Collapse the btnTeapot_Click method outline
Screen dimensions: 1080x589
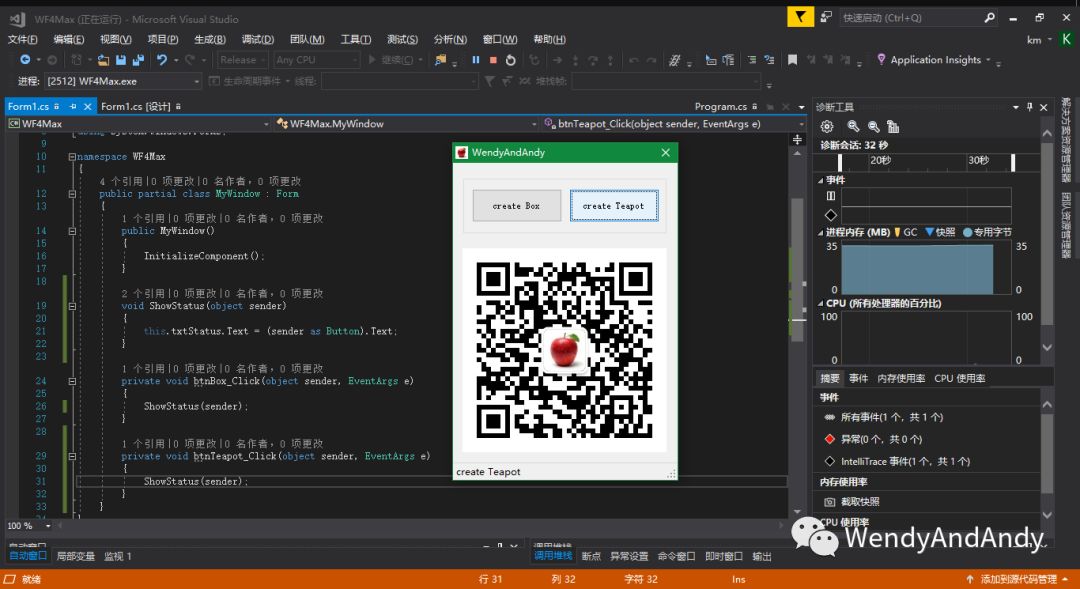pyautogui.click(x=72, y=456)
